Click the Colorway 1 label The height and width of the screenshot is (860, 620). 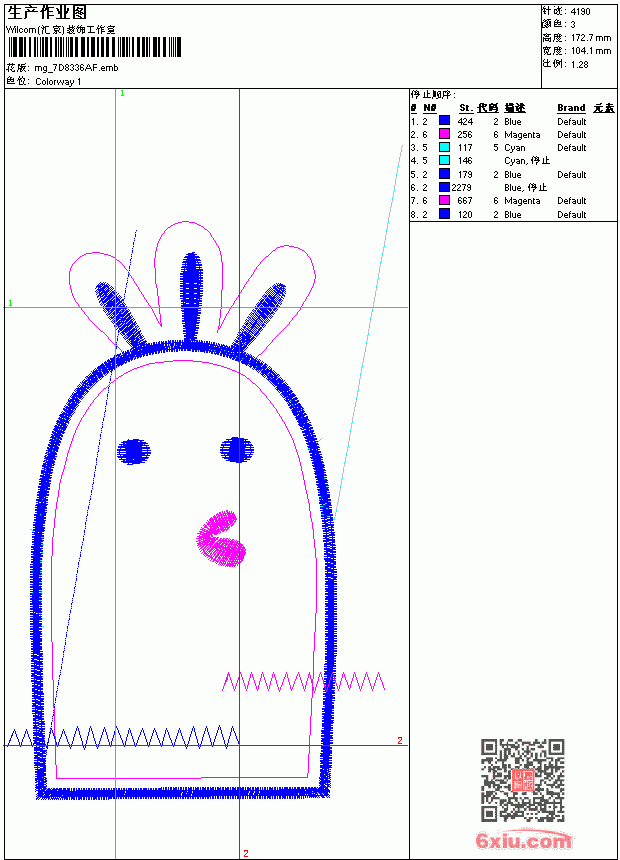point(58,82)
